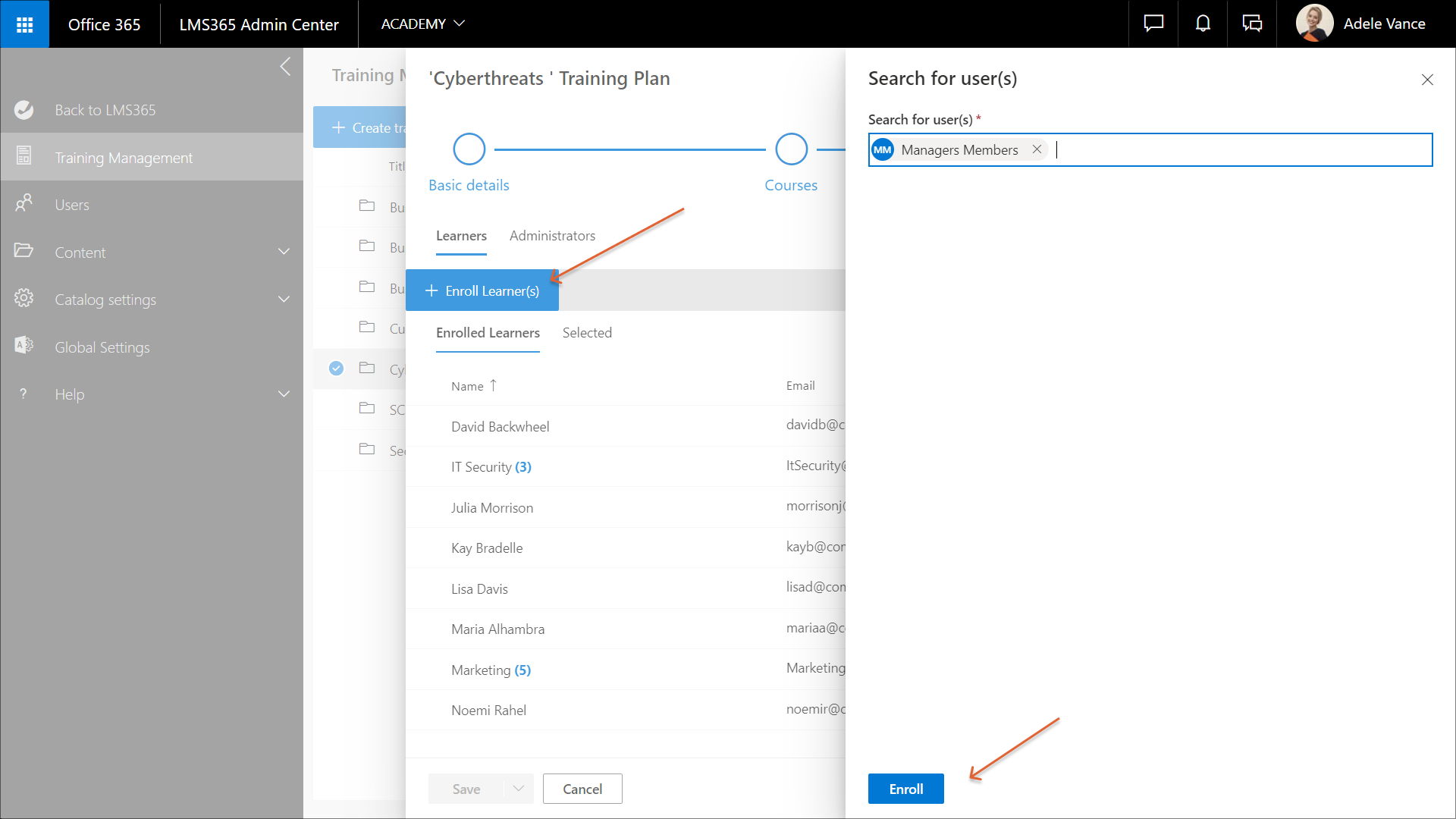Switch to the Selected tab
This screenshot has height=819, width=1456.
587,333
